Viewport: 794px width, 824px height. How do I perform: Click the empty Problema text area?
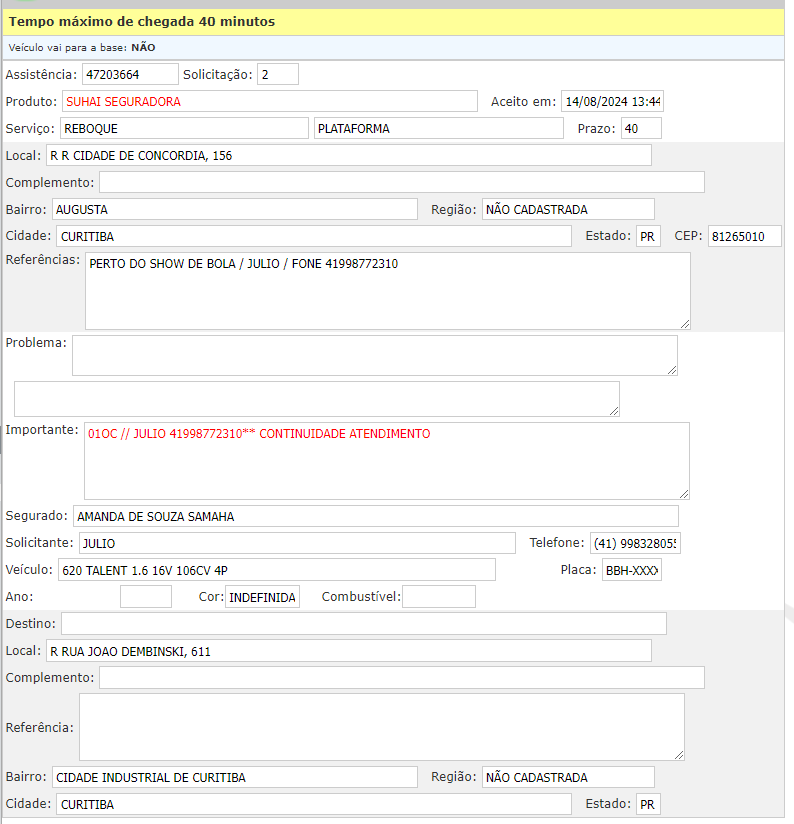[x=374, y=355]
